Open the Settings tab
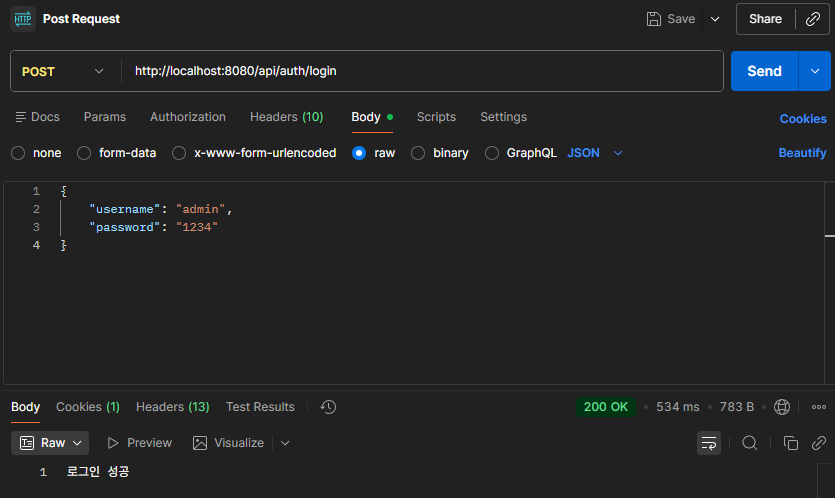Screen dimensions: 835x498 click(x=503, y=117)
